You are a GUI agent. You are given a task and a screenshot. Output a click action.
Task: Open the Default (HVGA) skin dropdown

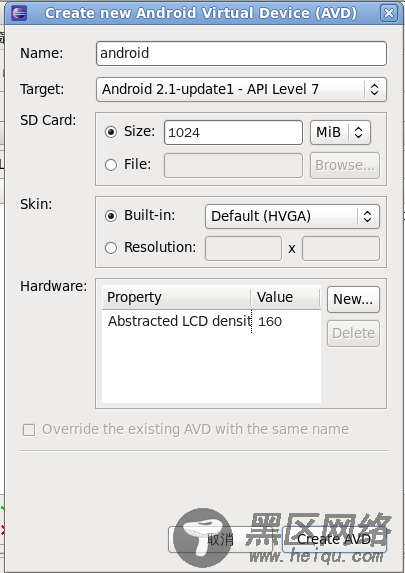click(x=292, y=216)
